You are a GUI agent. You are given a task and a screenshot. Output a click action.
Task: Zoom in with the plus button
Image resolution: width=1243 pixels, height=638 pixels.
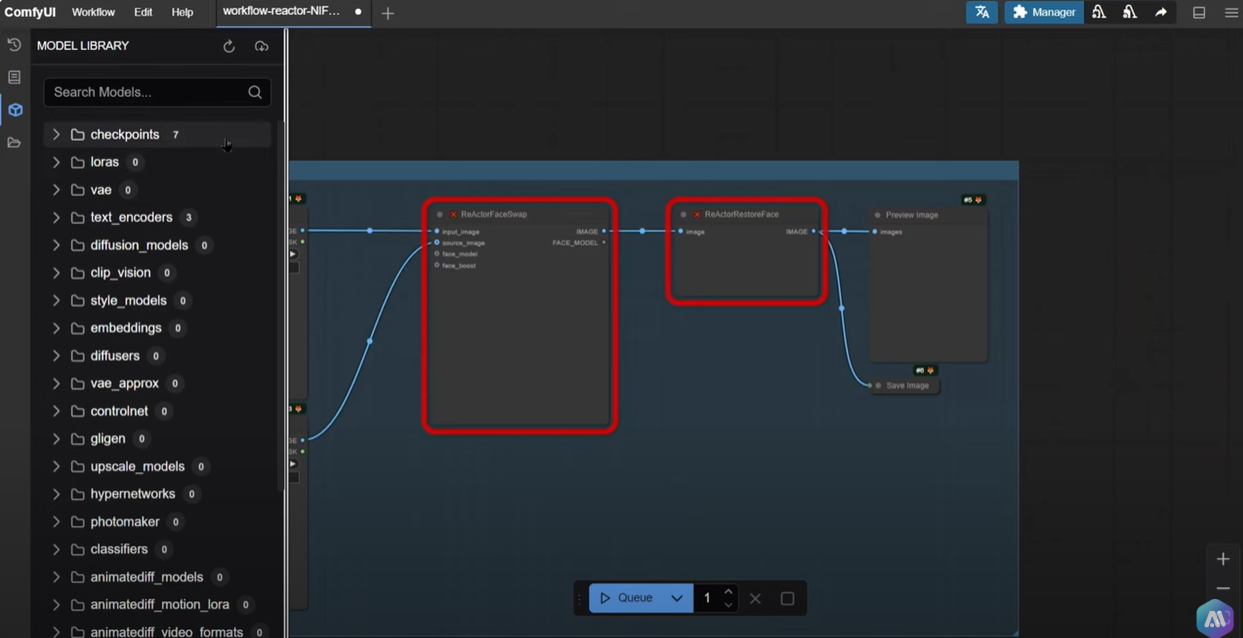[1223, 559]
